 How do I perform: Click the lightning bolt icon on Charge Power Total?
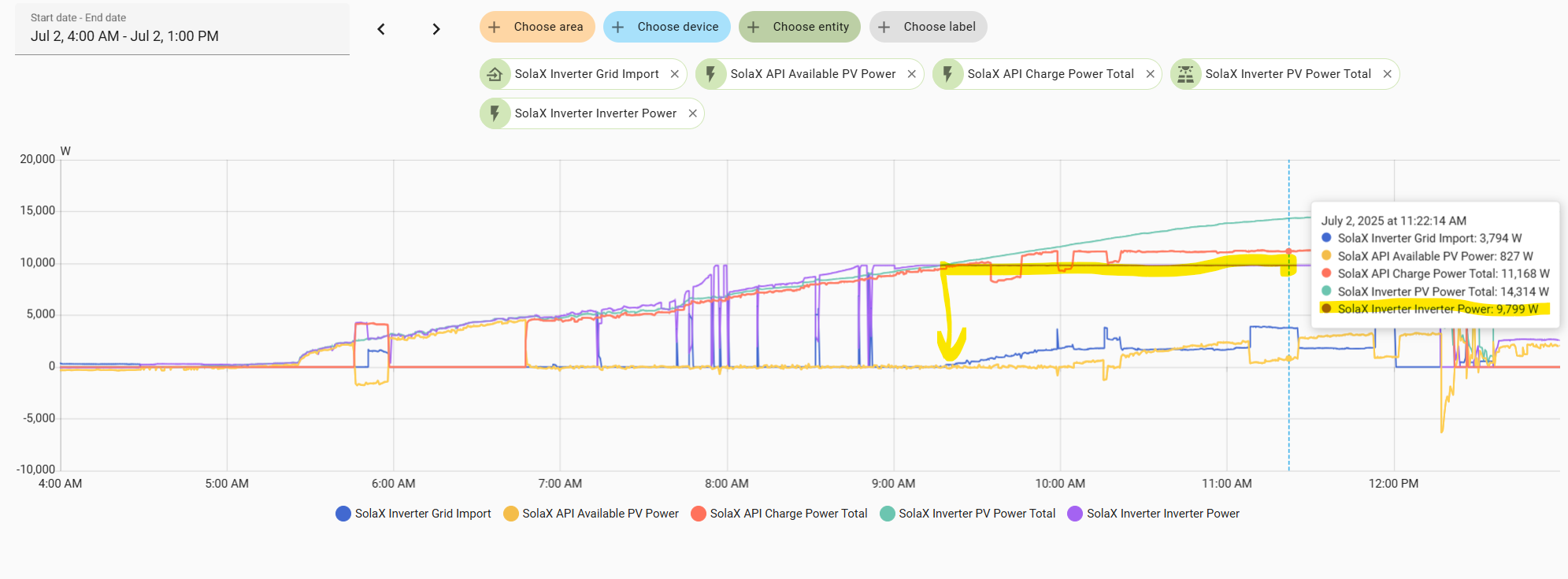(x=947, y=74)
